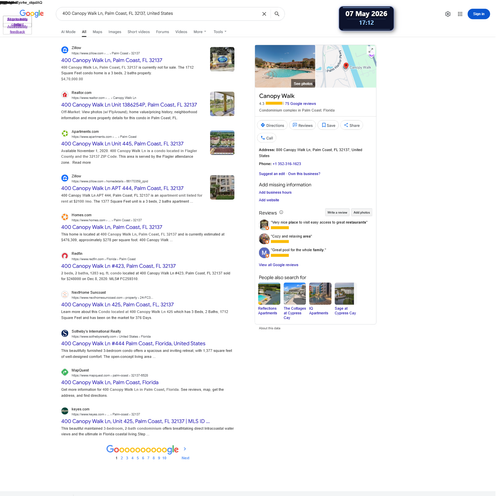Select the All tab
Screen dimensions: 500x496
84,32
